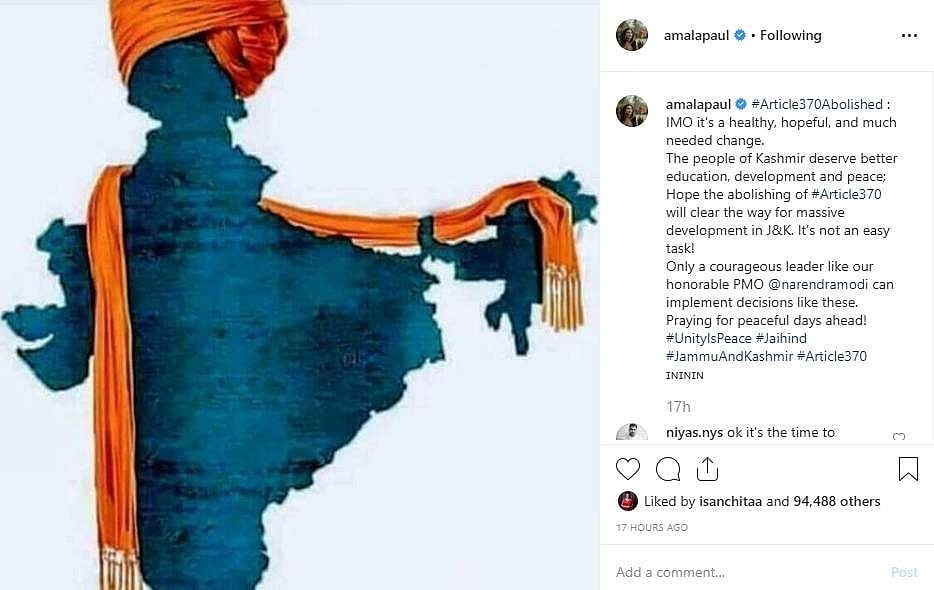The width and height of the screenshot is (934, 590).
Task: Toggle the Following status for amalapaul
Action: click(790, 36)
